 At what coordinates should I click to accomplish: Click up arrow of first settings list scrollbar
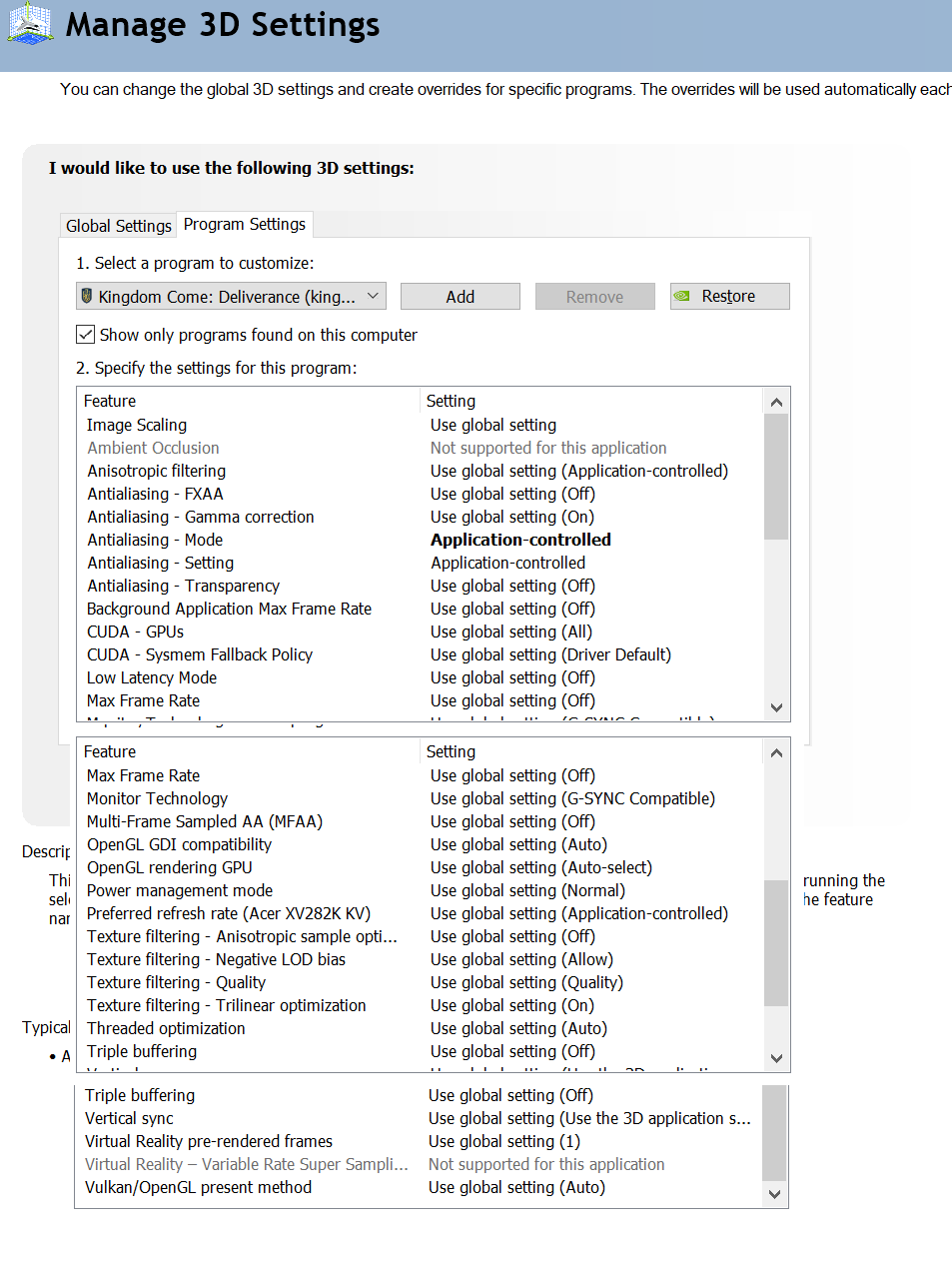776,402
